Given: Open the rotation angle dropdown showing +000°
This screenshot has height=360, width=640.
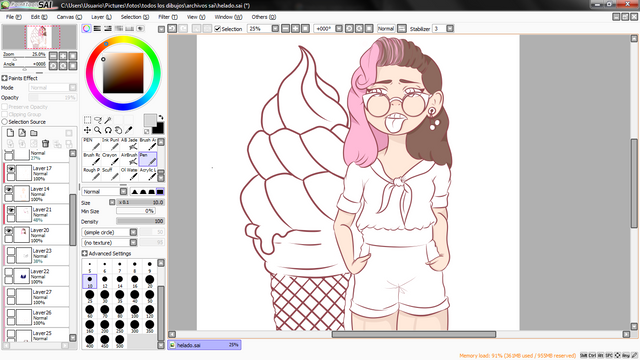Looking at the screenshot, I should click(339, 29).
